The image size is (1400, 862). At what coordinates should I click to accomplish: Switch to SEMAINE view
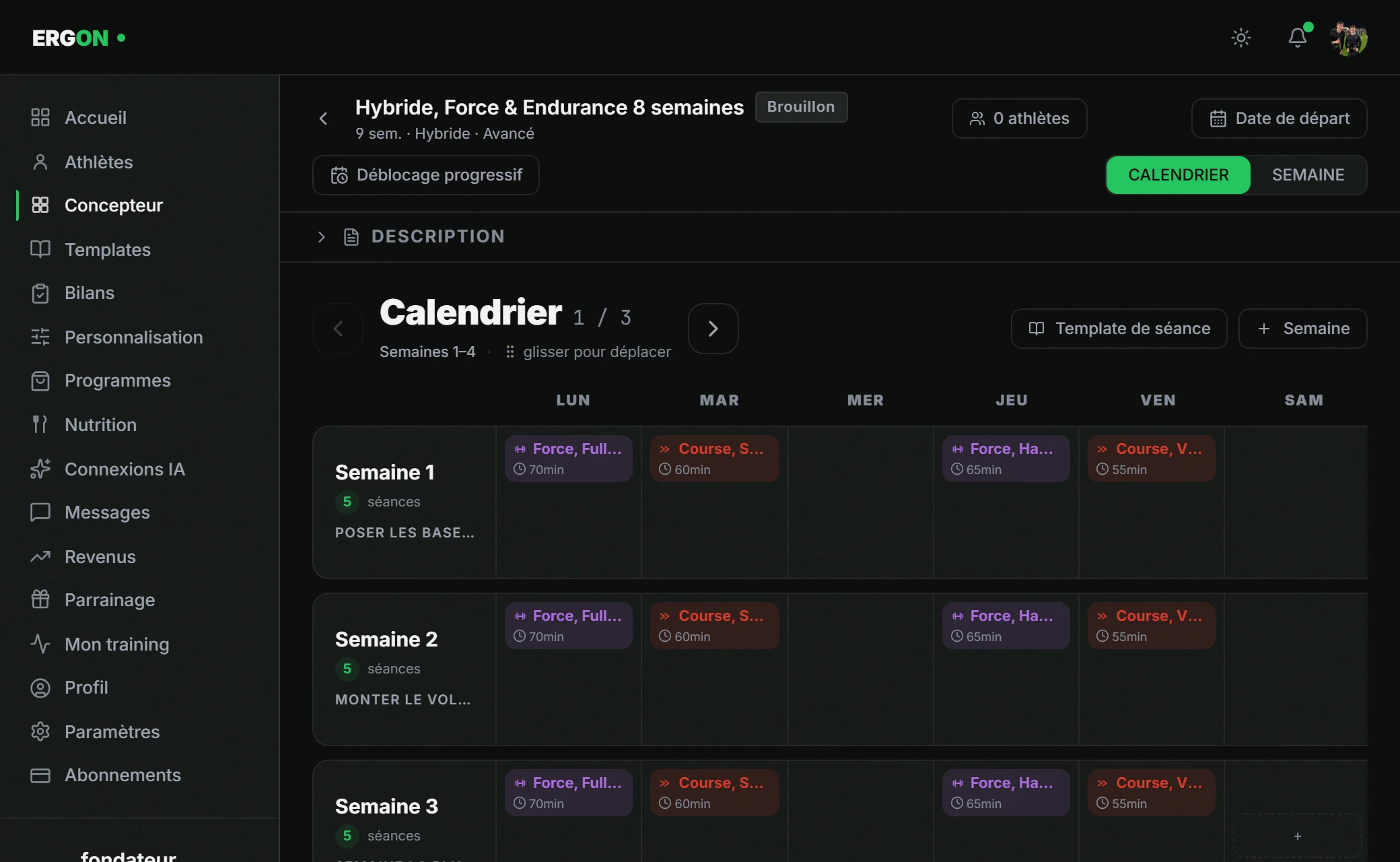click(x=1308, y=175)
